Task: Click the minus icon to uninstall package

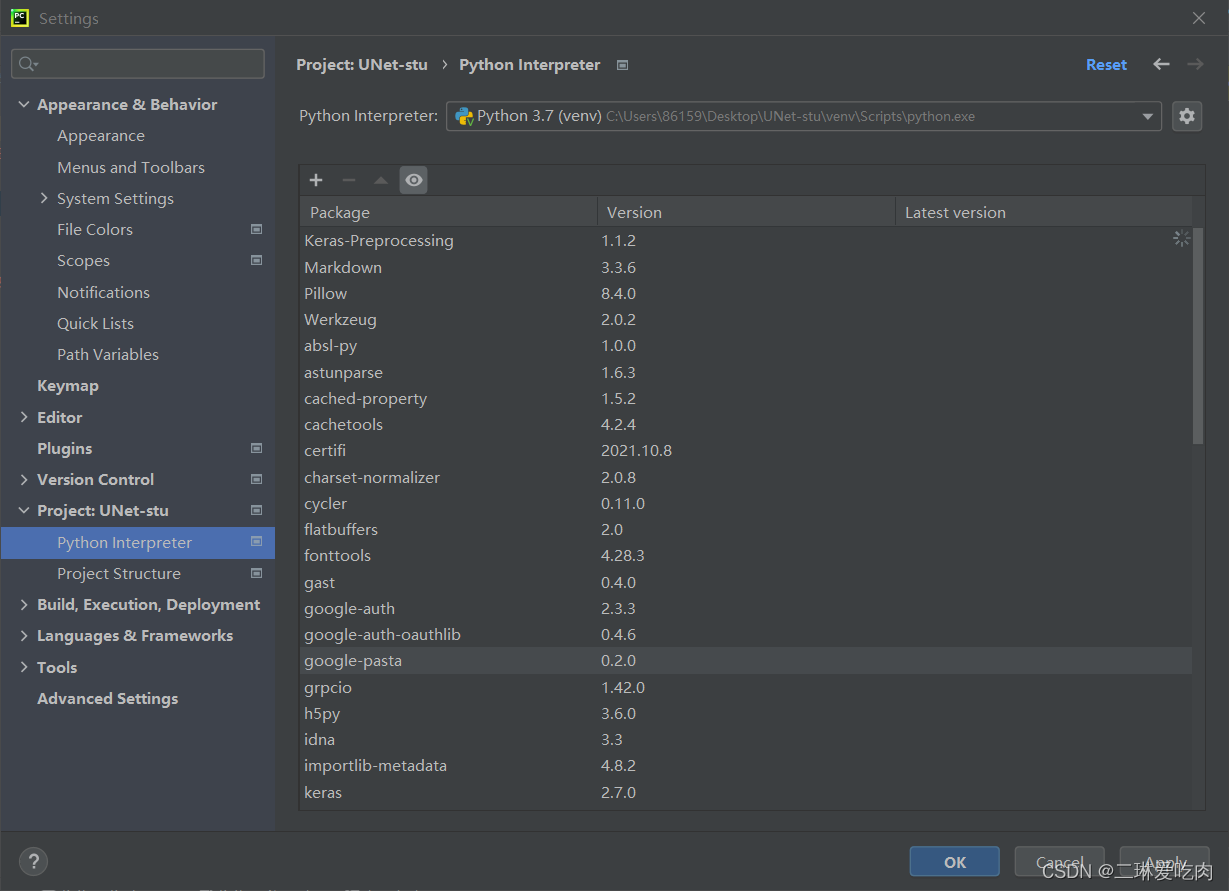Action: tap(349, 180)
